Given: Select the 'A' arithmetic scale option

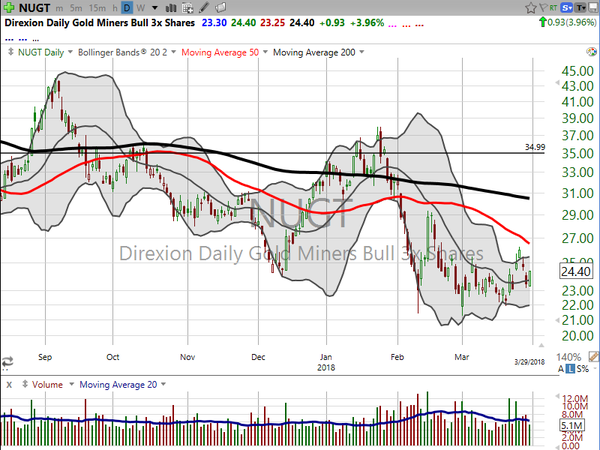Looking at the screenshot, I should 561,369.
